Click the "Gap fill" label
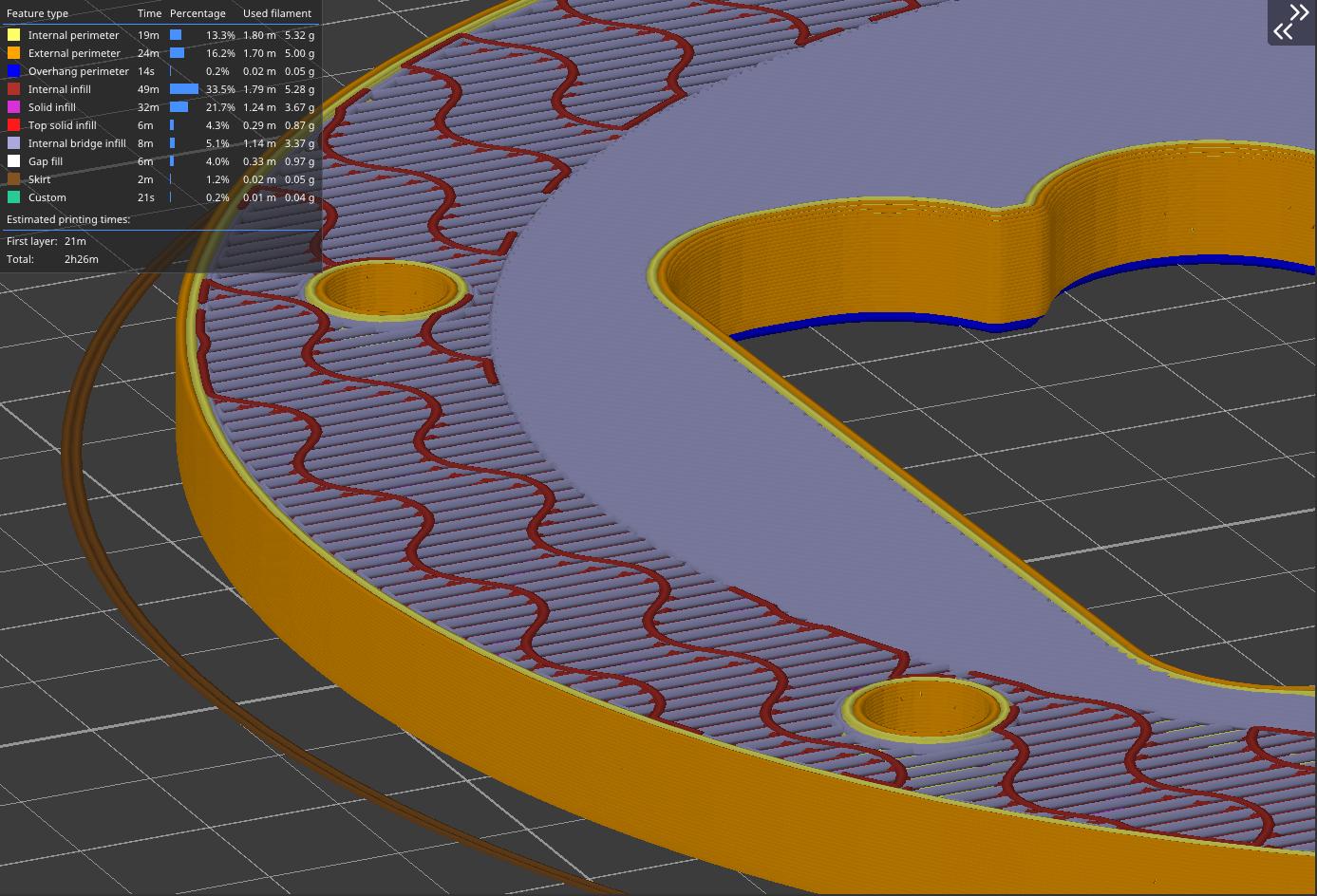The height and width of the screenshot is (896, 1317). [46, 161]
